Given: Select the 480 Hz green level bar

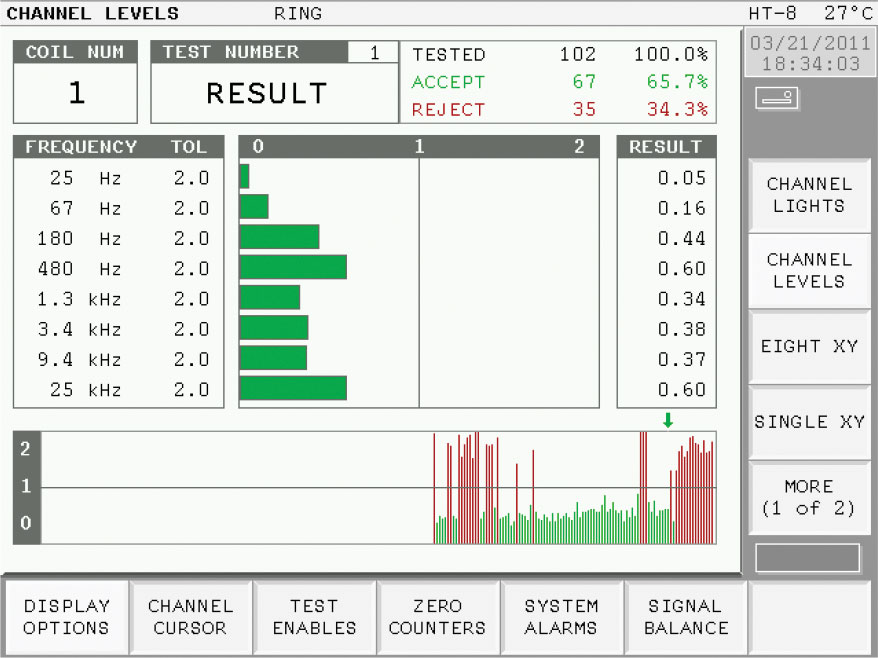Looking at the screenshot, I should 293,267.
